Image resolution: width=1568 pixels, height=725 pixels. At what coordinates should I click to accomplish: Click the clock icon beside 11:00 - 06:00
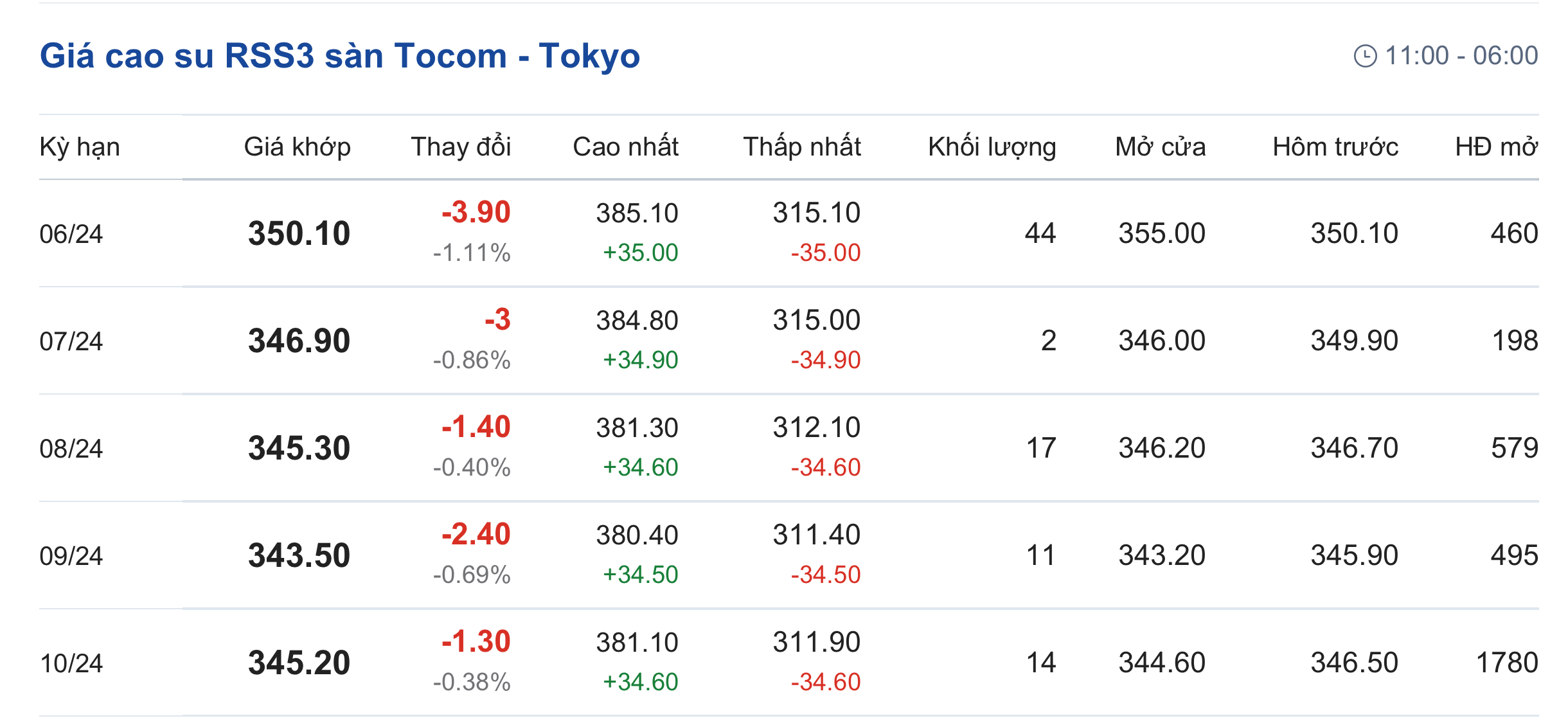(x=1365, y=56)
